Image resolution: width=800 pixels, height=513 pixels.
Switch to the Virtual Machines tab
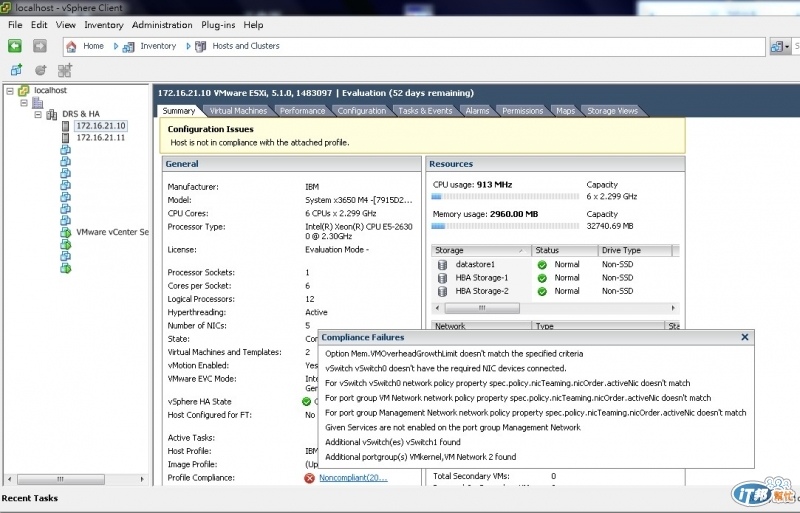coord(238,111)
